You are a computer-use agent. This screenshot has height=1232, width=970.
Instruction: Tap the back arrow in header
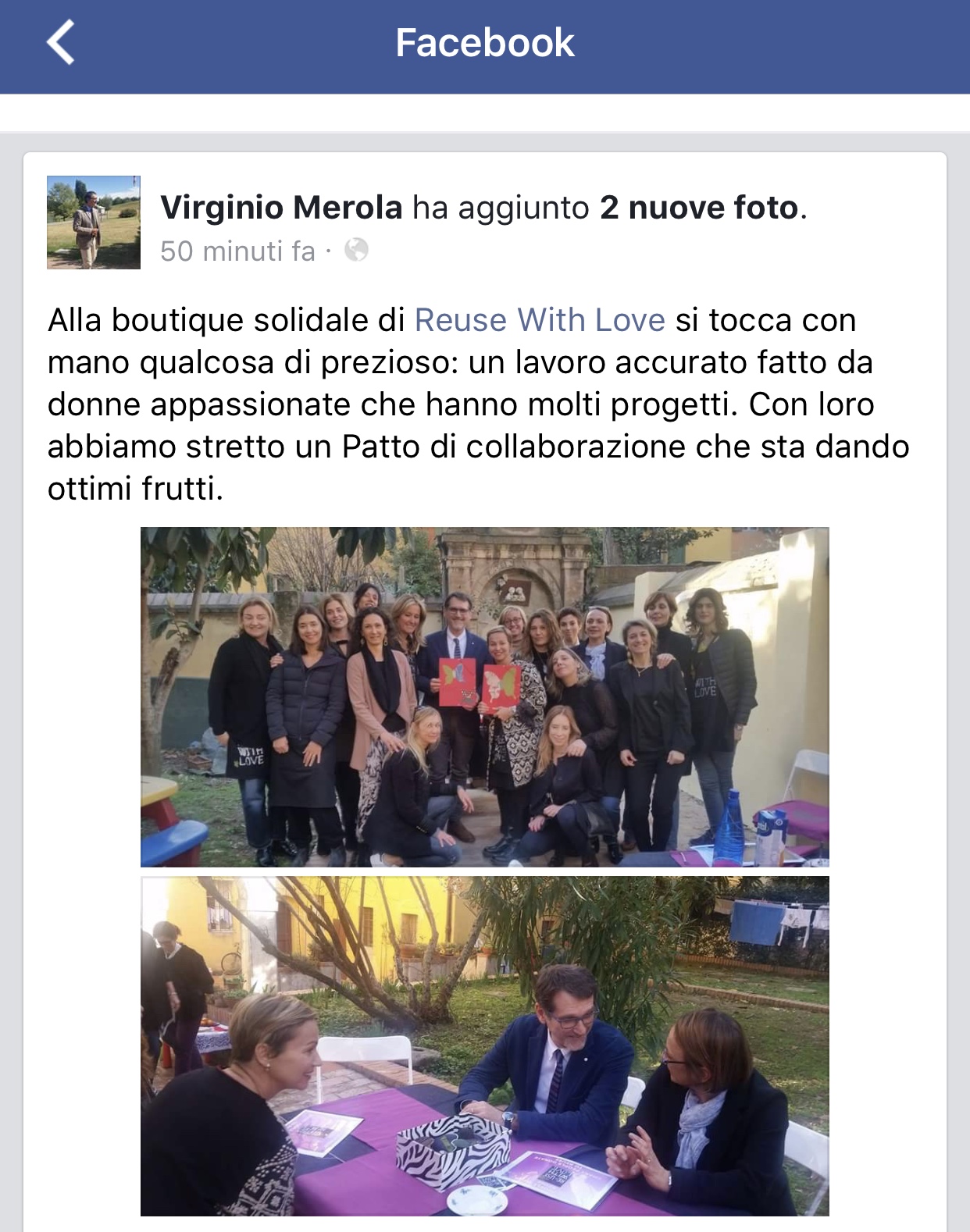tap(61, 42)
